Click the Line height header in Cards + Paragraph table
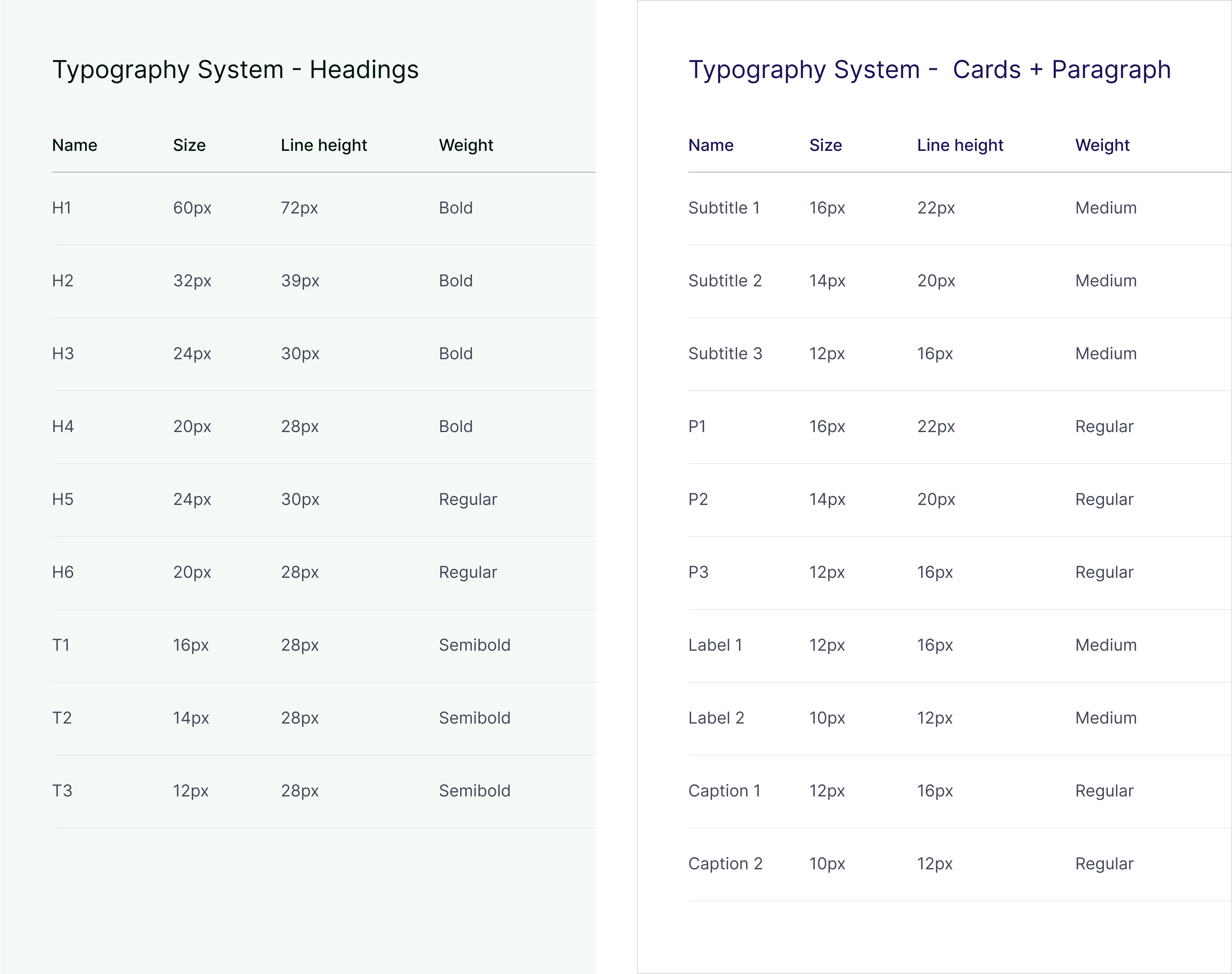This screenshot has width=1232, height=974. coord(961,146)
